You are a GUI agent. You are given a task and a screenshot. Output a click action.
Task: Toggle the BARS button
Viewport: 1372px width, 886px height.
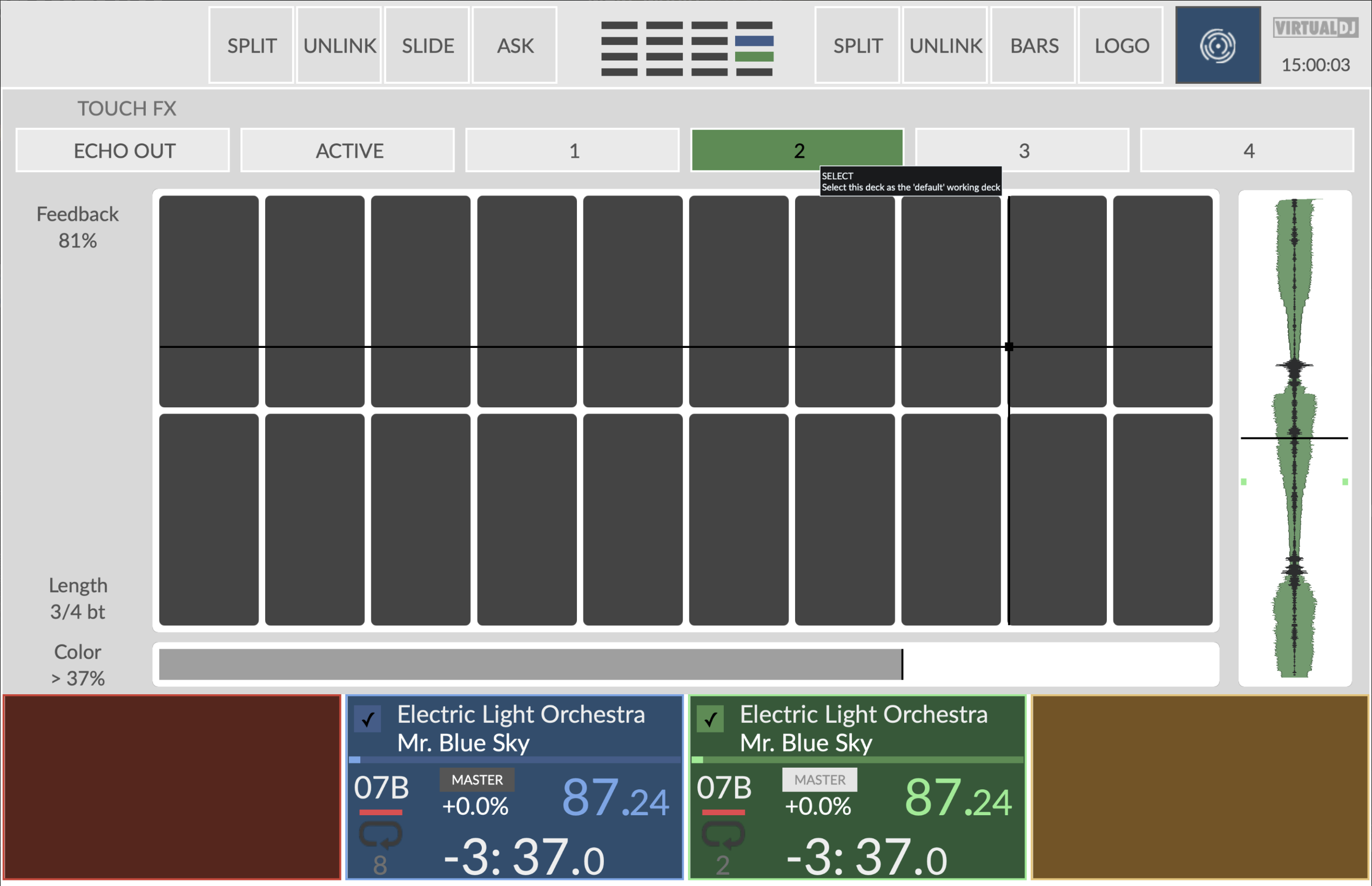coord(1034,45)
